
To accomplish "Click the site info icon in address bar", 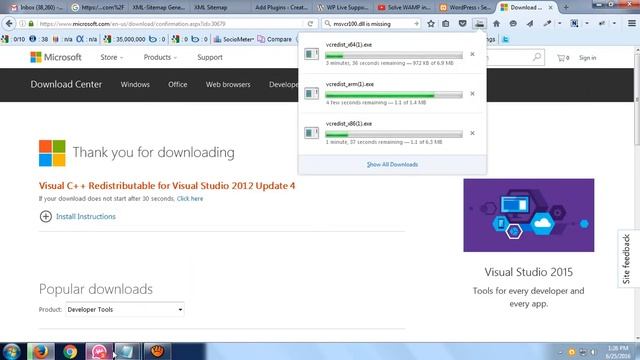I will point(22,24).
